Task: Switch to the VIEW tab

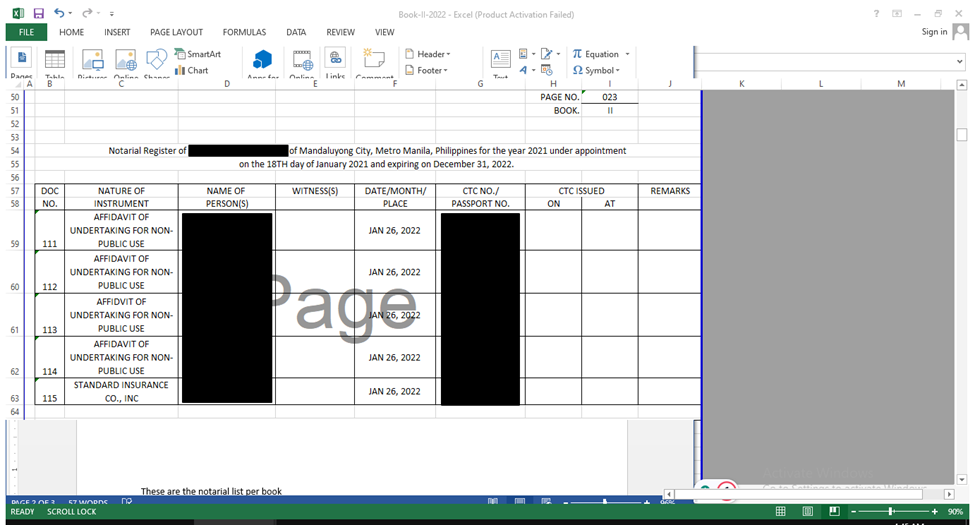Action: 384,32
